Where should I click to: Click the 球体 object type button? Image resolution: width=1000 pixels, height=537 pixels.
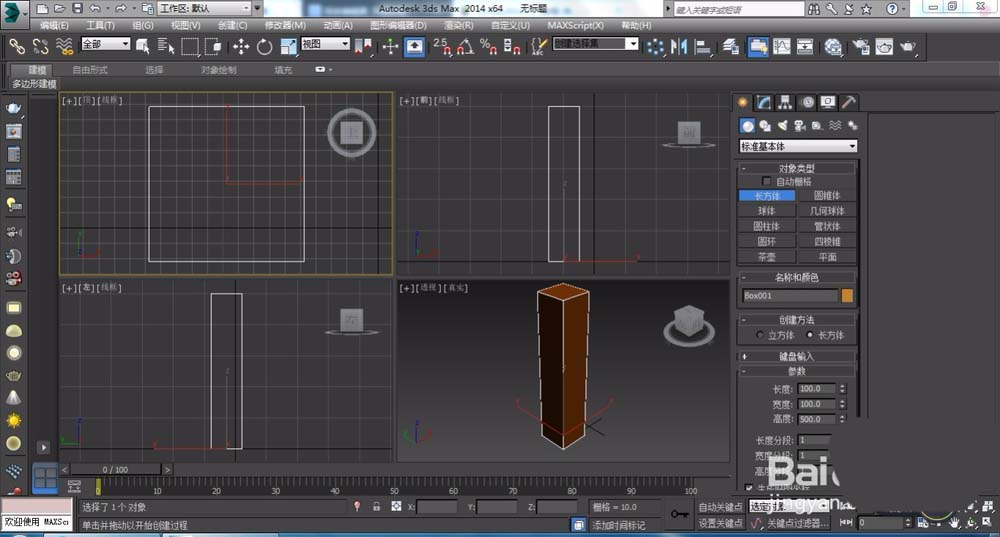point(767,211)
